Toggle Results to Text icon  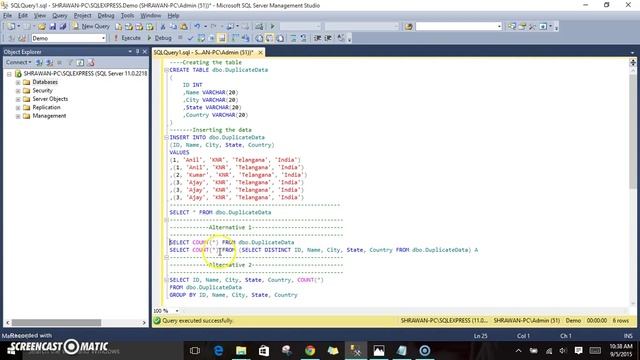click(259, 38)
